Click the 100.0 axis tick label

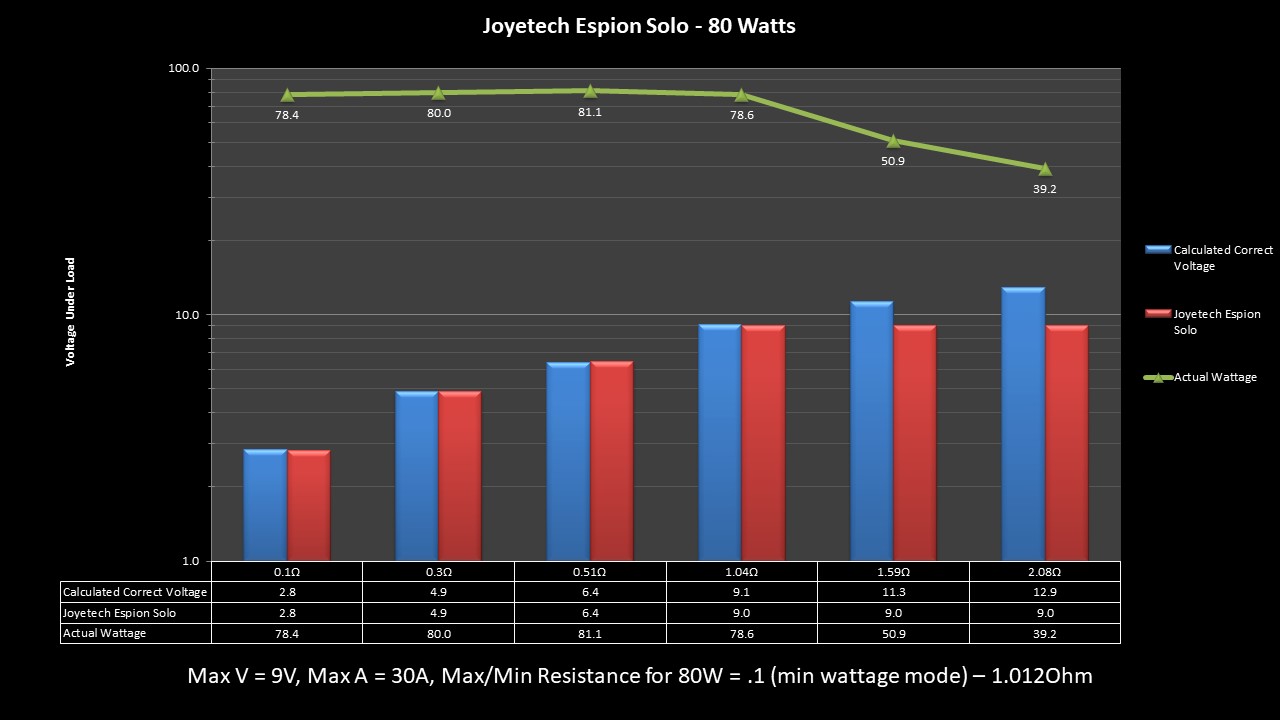[183, 68]
